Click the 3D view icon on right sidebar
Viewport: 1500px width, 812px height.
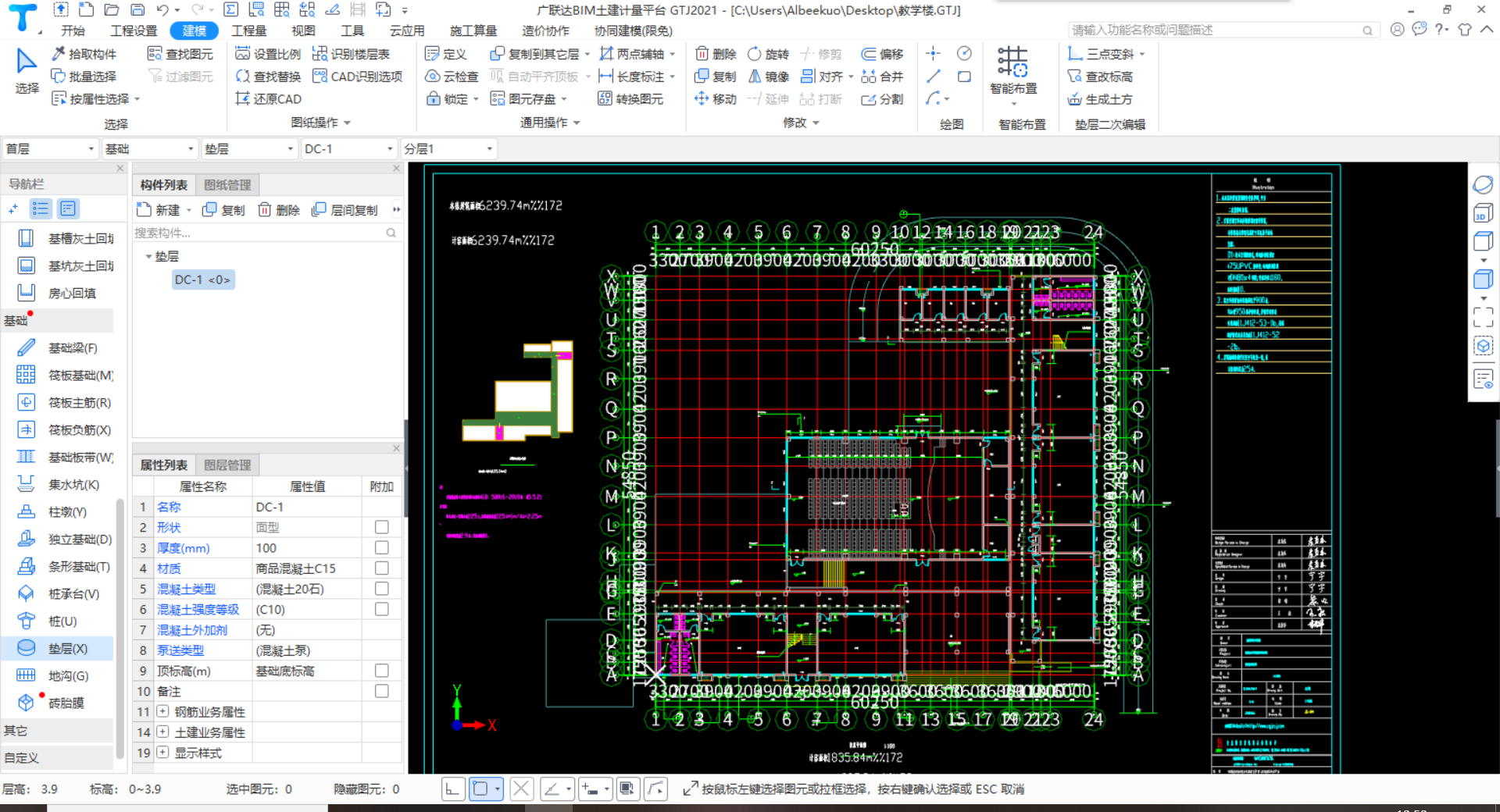click(x=1483, y=213)
